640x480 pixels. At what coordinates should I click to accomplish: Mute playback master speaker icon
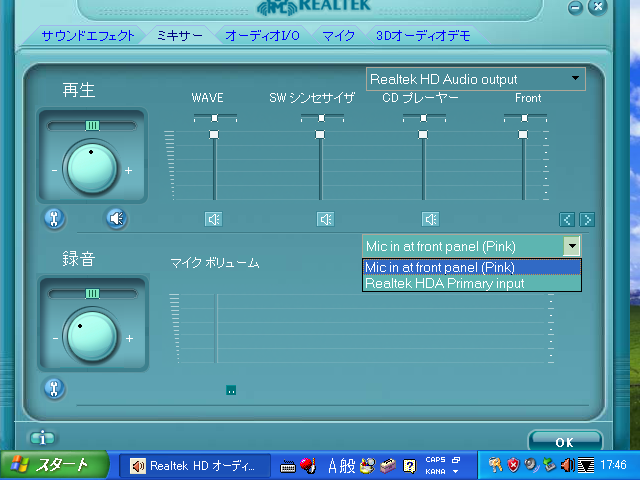pos(117,218)
